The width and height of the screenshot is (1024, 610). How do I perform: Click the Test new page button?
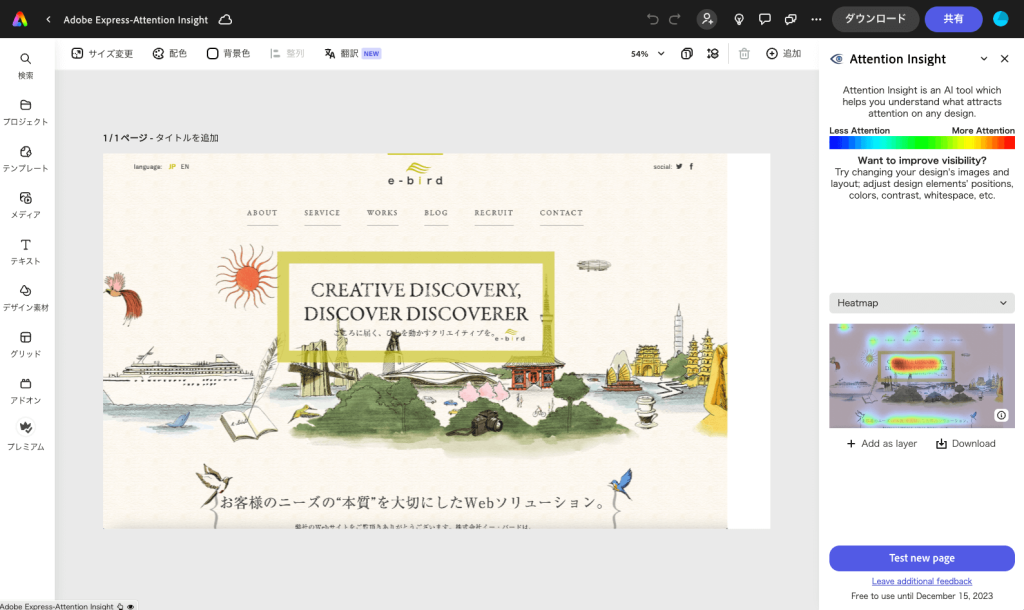tap(921, 558)
